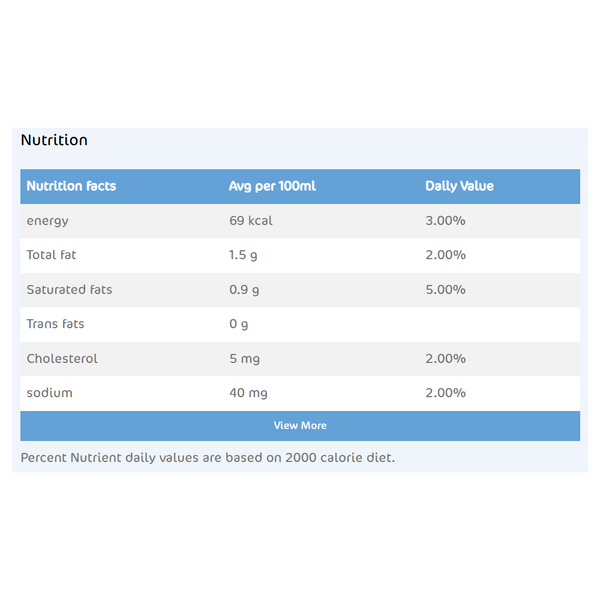Click the 5 mg cholesterol value
The width and height of the screenshot is (600, 600).
(x=245, y=358)
